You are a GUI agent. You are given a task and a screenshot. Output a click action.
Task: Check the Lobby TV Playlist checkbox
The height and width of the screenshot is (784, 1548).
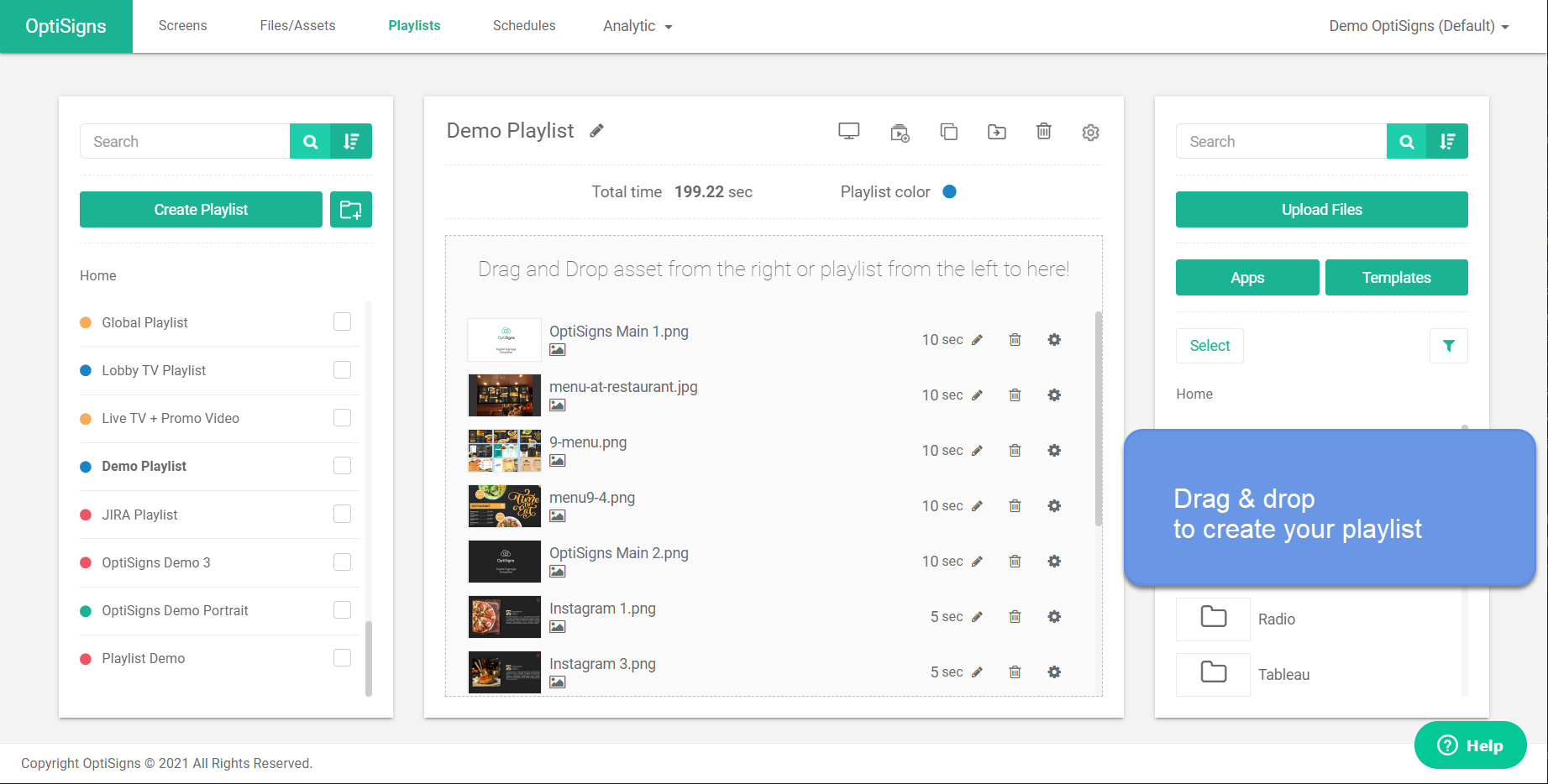click(x=342, y=369)
